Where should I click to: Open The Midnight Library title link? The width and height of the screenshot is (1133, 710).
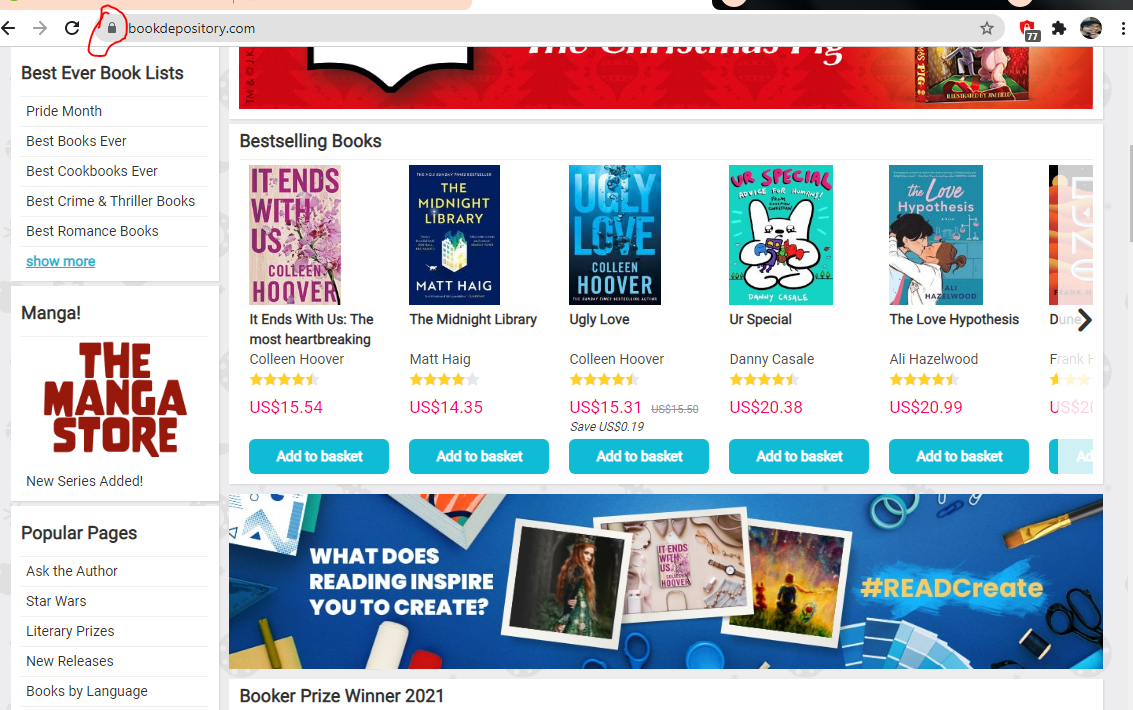473,319
